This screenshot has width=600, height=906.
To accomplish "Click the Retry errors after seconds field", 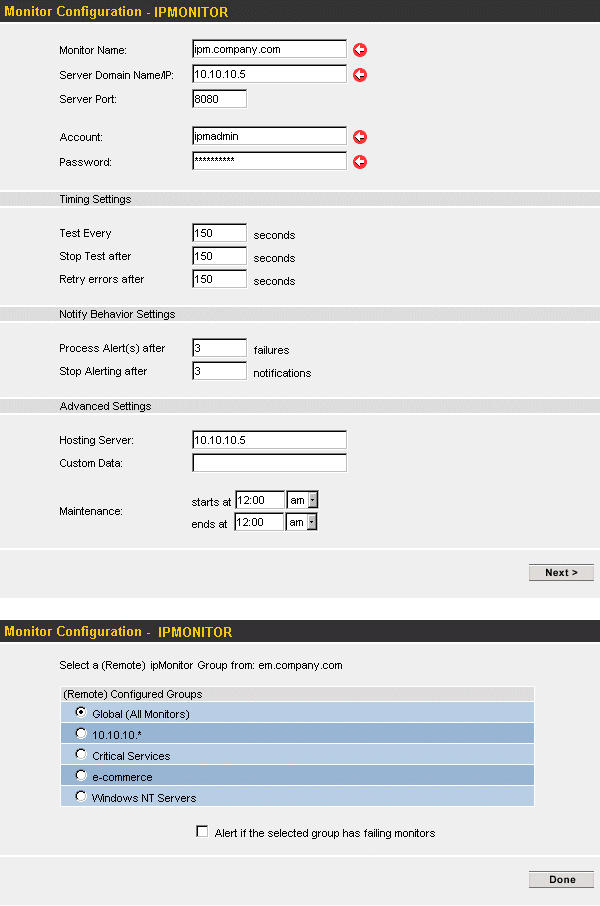I will (x=220, y=279).
